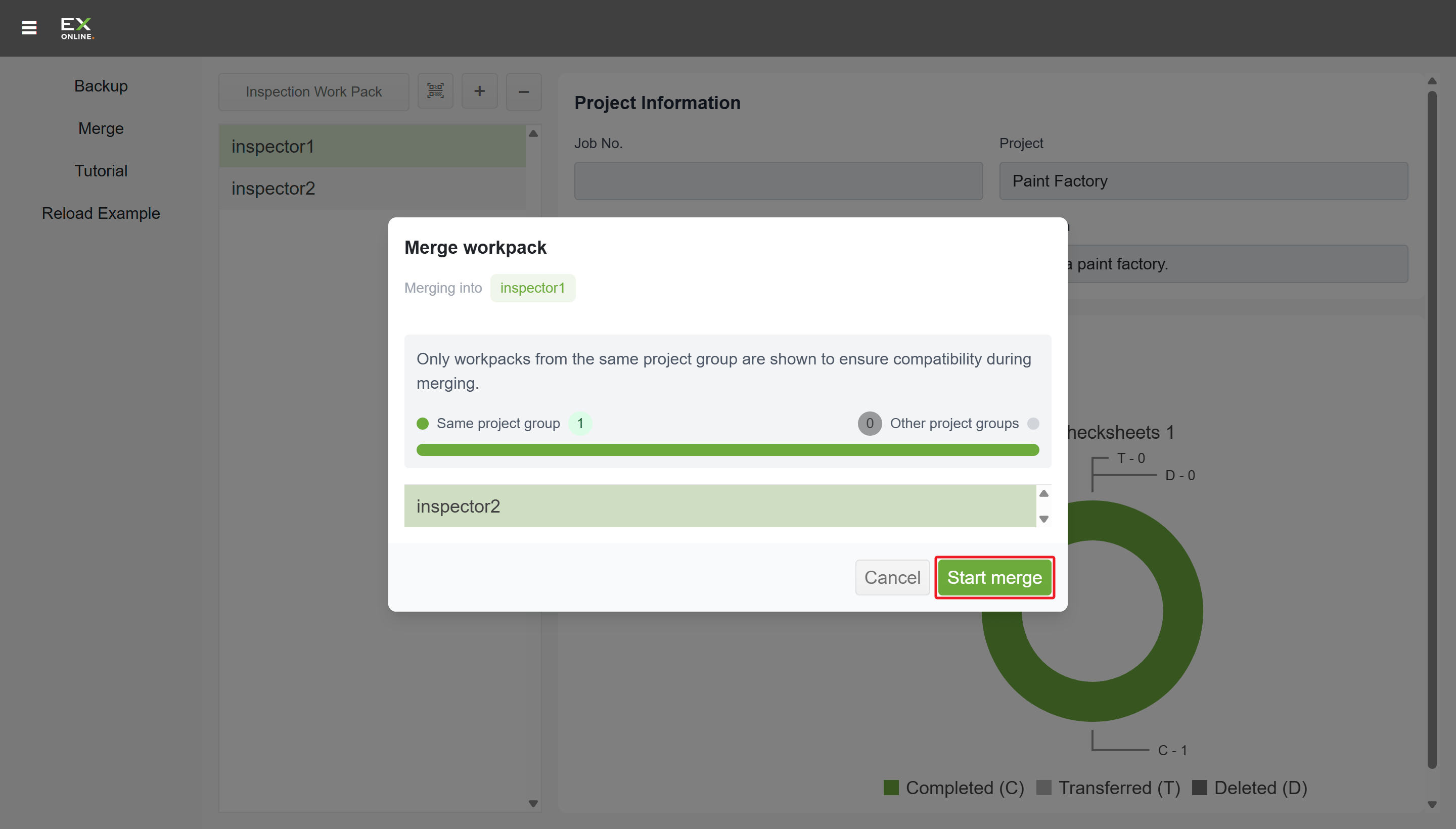The image size is (1456, 829).
Task: Choose inspector2 in the merge dialog list
Action: (x=720, y=506)
